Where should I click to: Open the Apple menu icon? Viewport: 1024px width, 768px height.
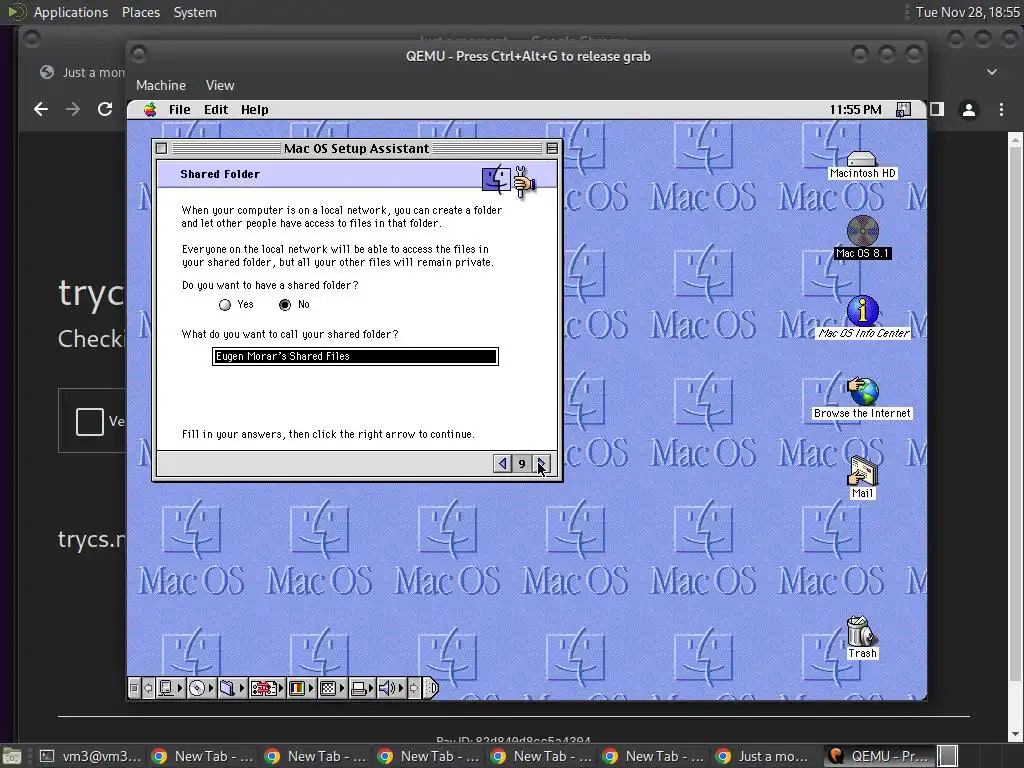click(x=150, y=110)
